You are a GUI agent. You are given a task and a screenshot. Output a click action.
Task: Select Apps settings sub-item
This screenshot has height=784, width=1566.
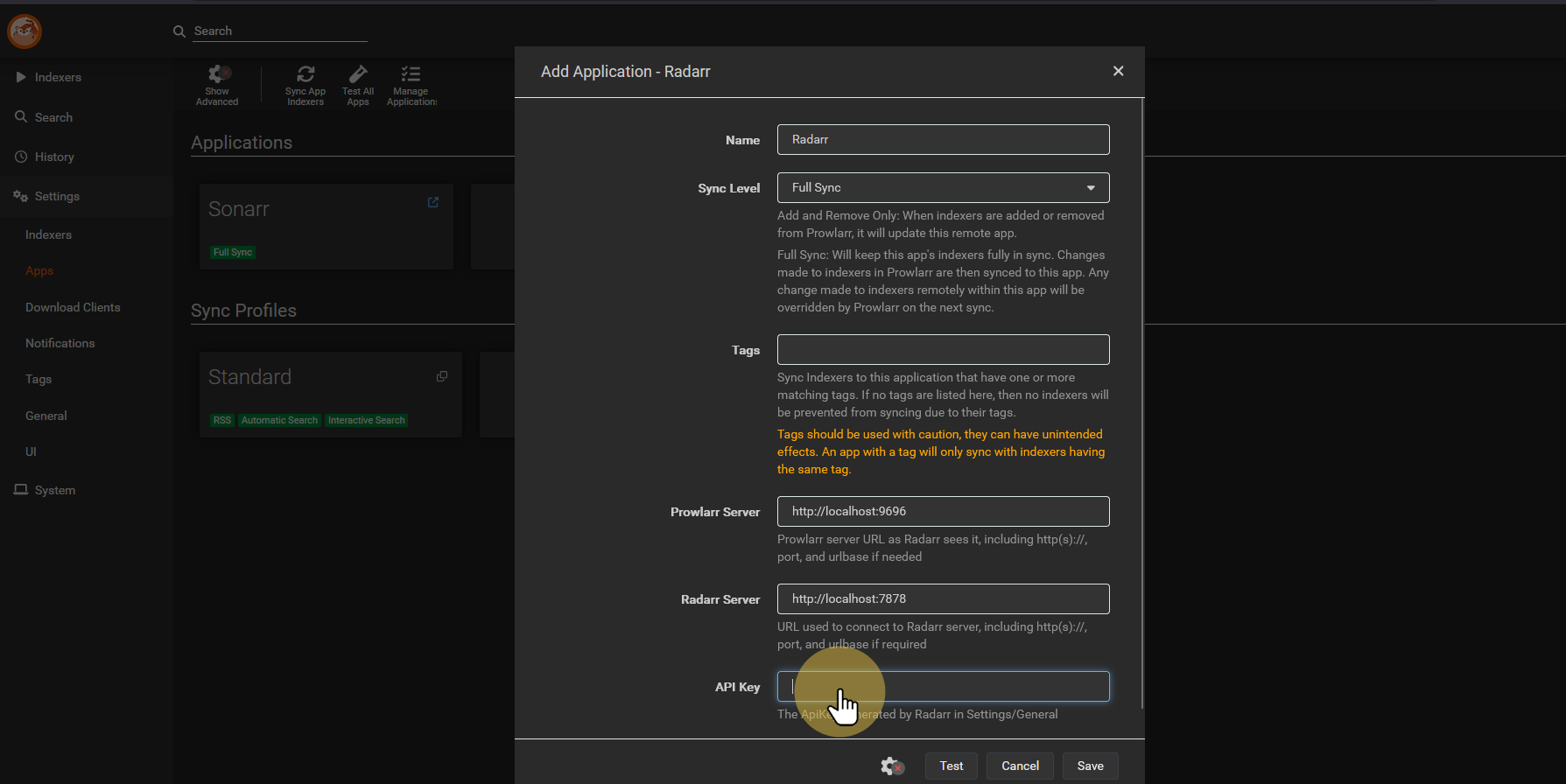[39, 270]
